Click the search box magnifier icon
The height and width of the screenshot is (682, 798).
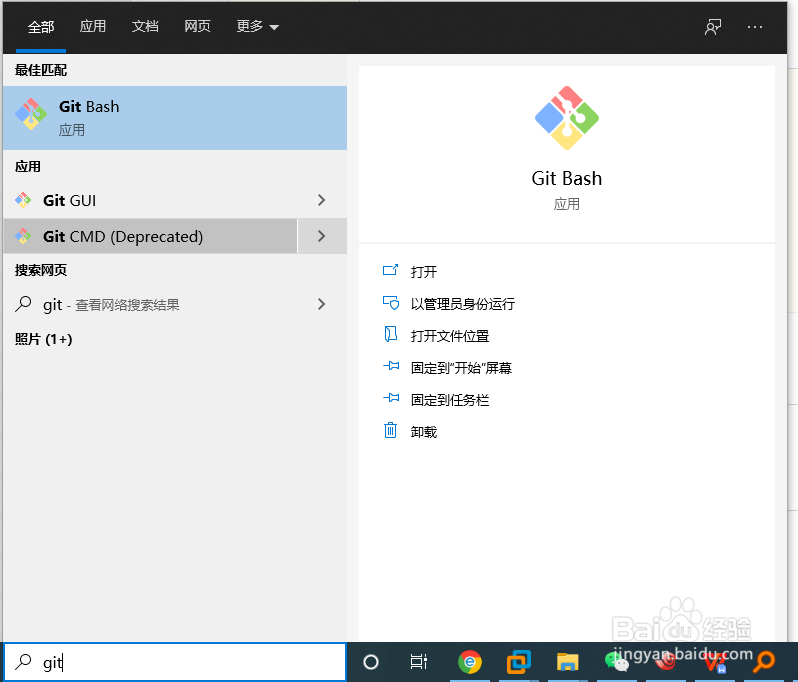[23, 662]
